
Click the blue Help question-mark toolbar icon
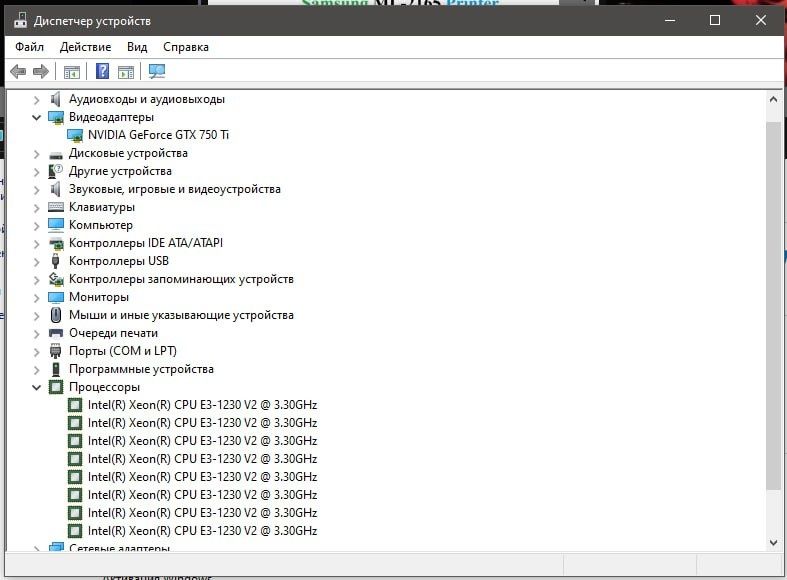[x=102, y=71]
